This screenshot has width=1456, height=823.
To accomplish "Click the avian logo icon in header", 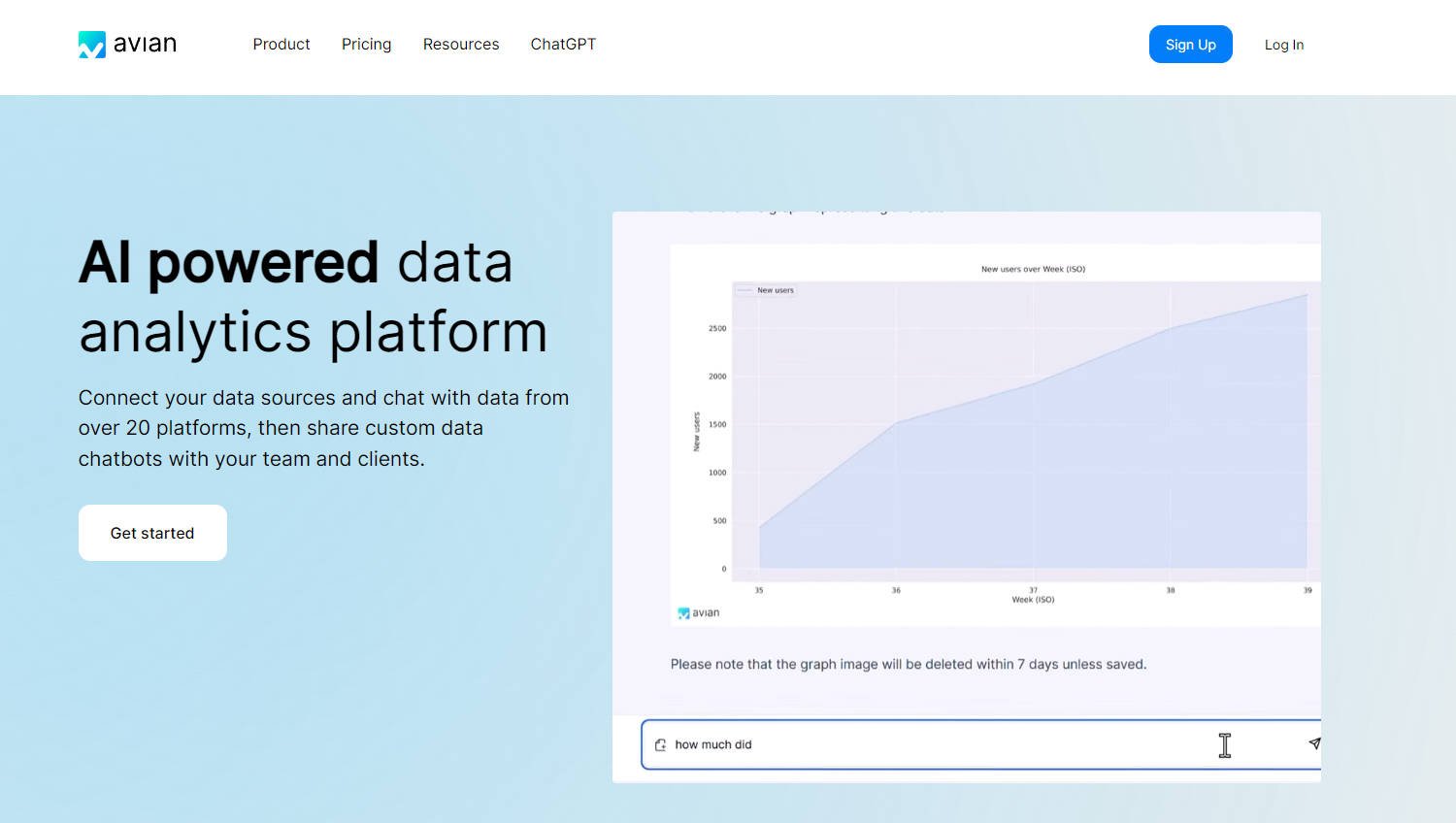I will 91,45.
